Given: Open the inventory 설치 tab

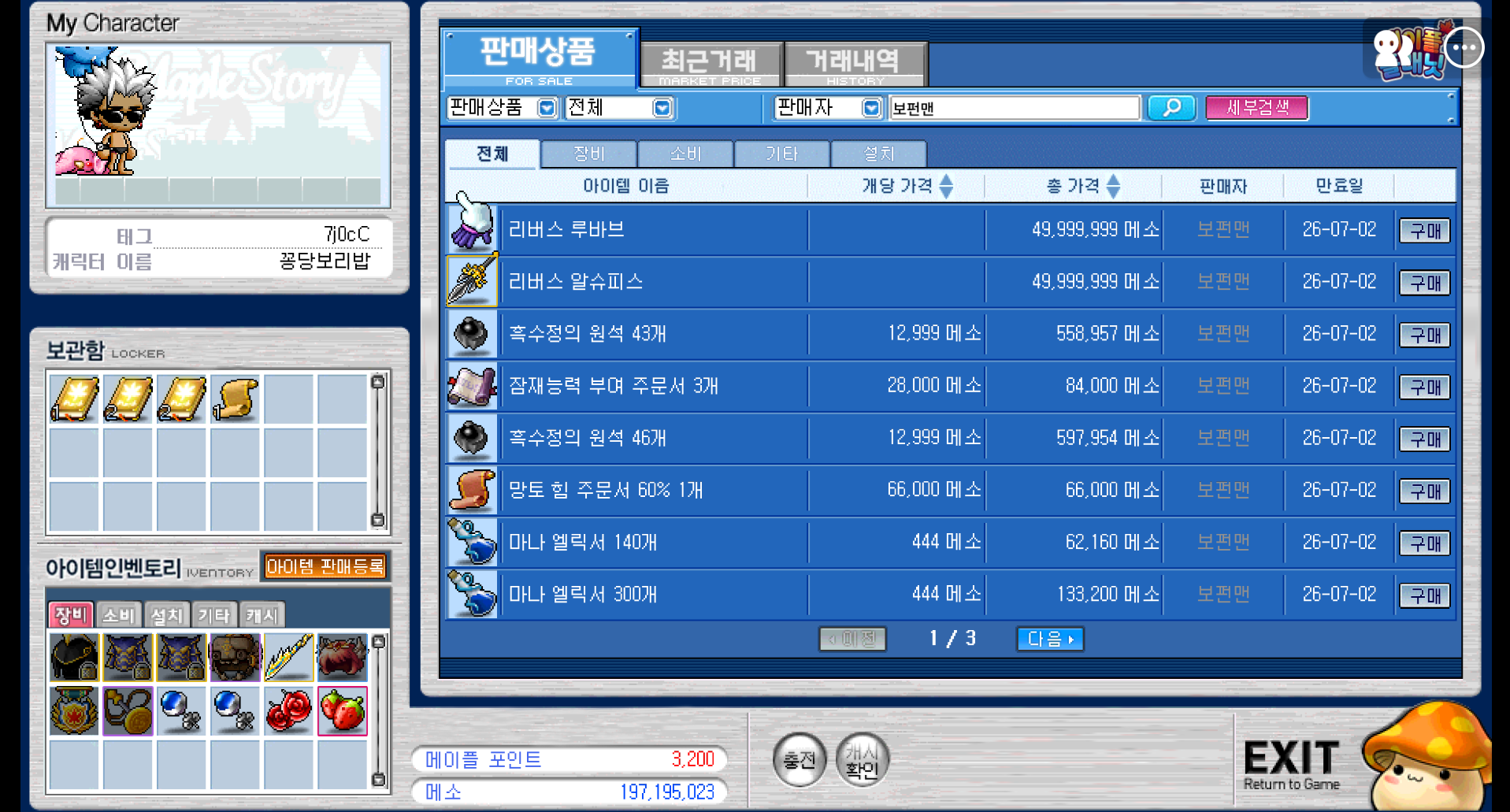Looking at the screenshot, I should pyautogui.click(x=166, y=615).
